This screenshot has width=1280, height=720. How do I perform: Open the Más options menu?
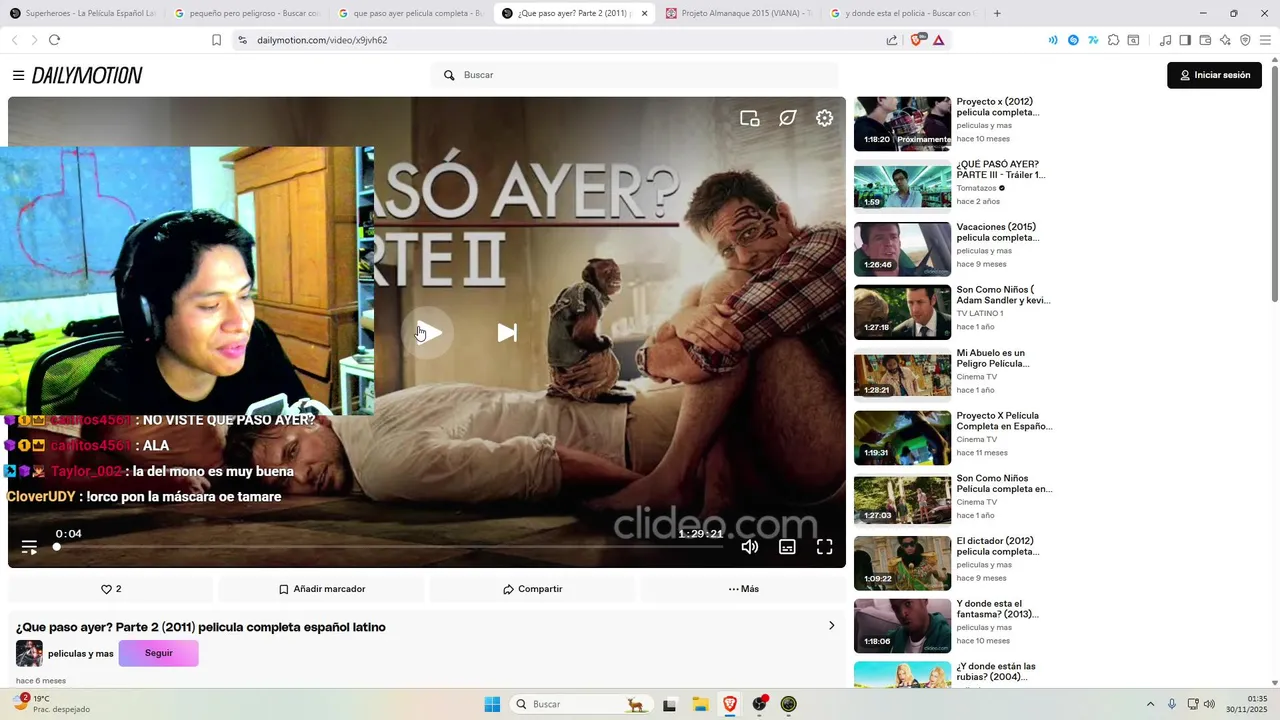click(743, 589)
